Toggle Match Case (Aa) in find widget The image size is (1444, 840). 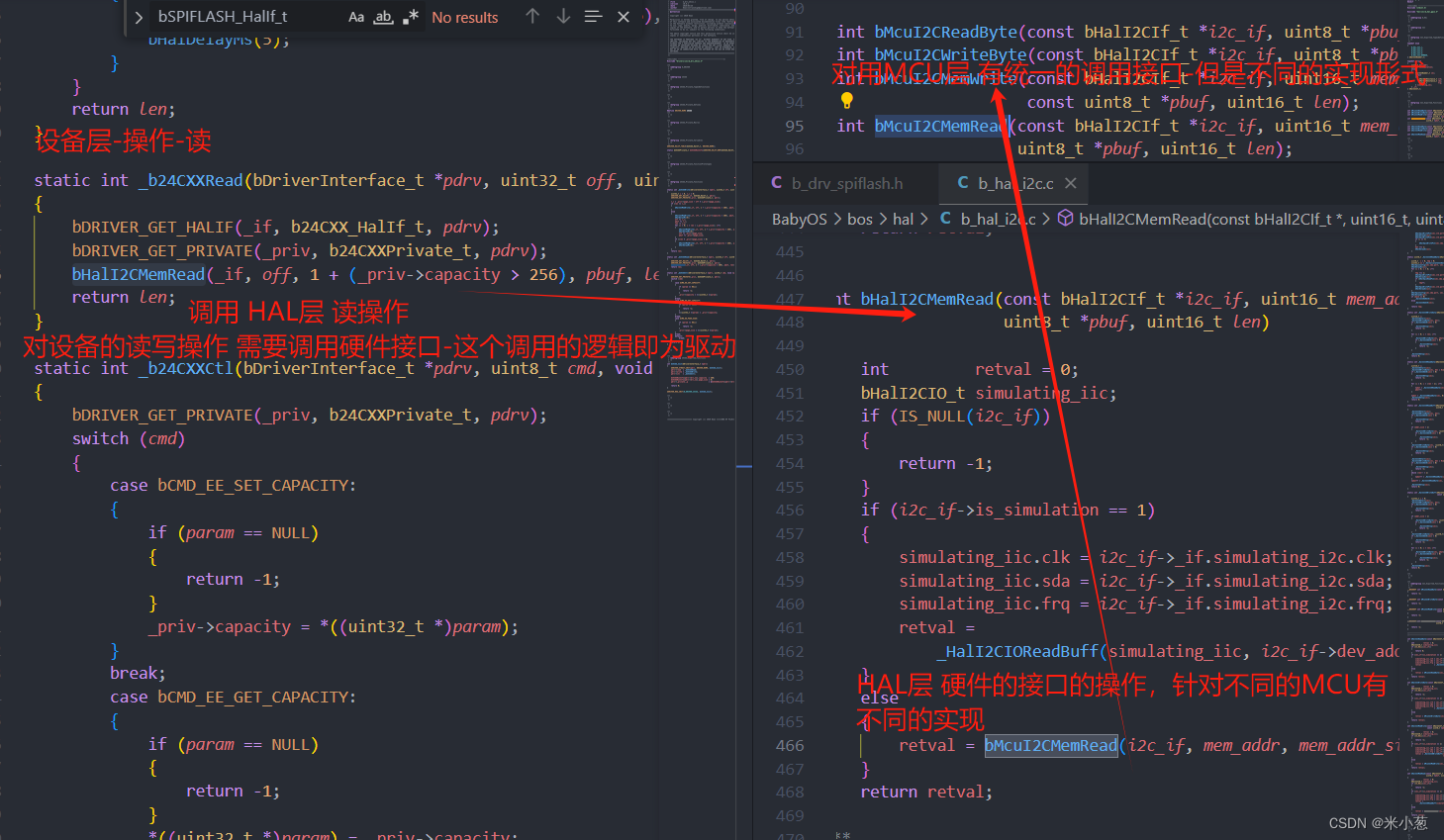356,17
